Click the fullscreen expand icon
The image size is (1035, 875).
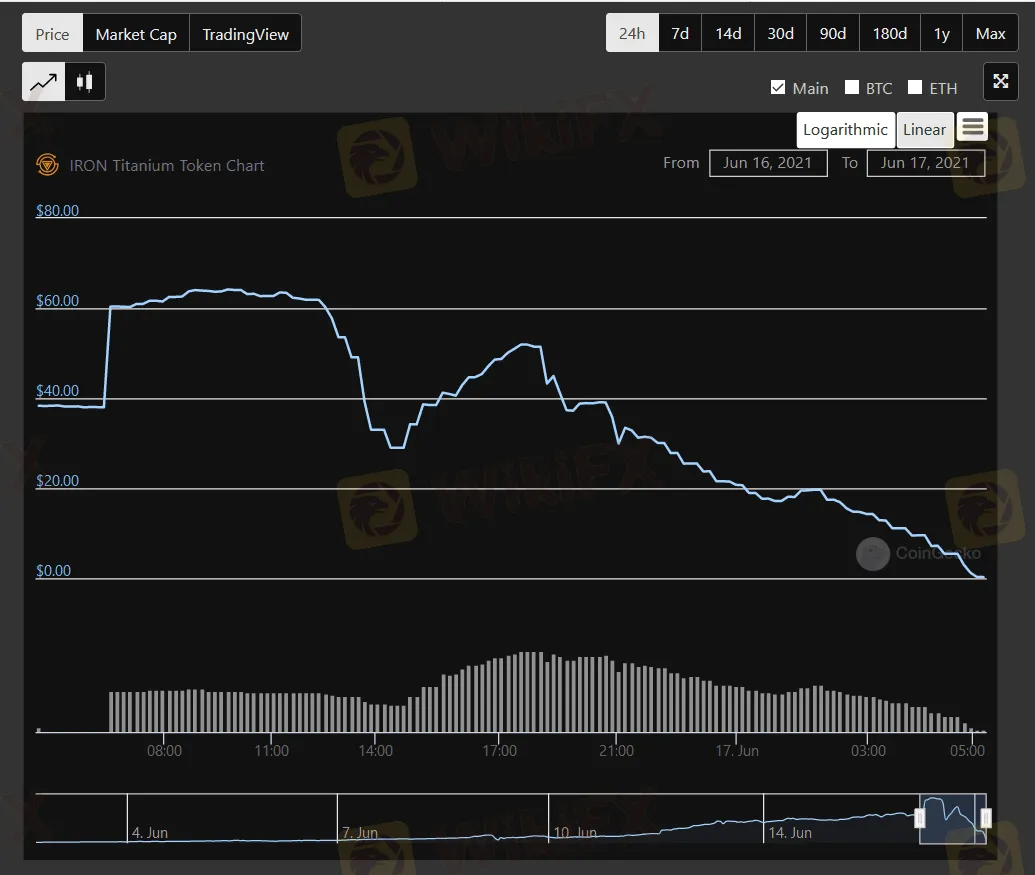[1000, 82]
